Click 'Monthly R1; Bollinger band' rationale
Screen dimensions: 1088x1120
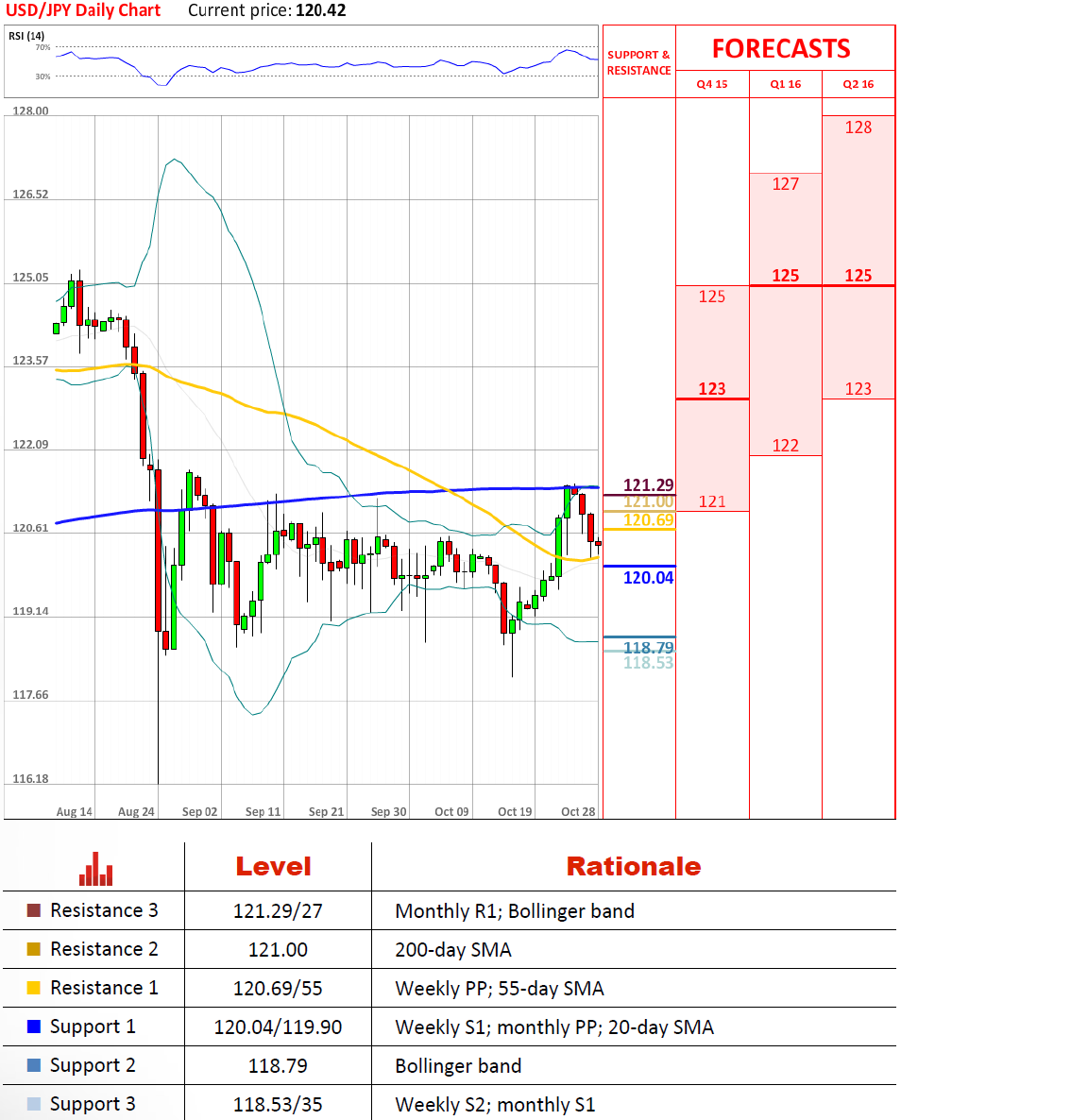click(515, 911)
